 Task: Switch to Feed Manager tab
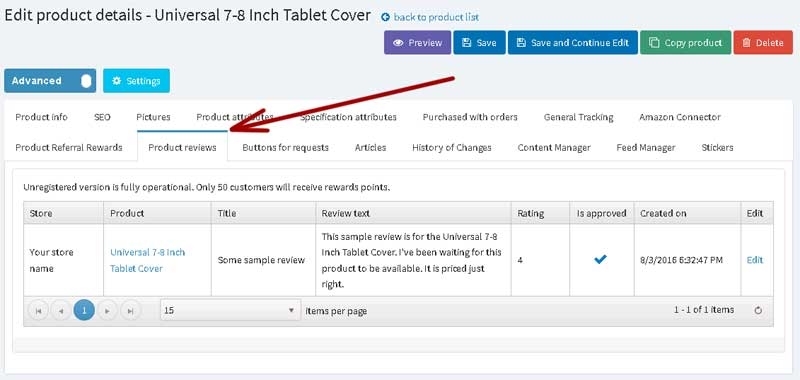[645, 147]
